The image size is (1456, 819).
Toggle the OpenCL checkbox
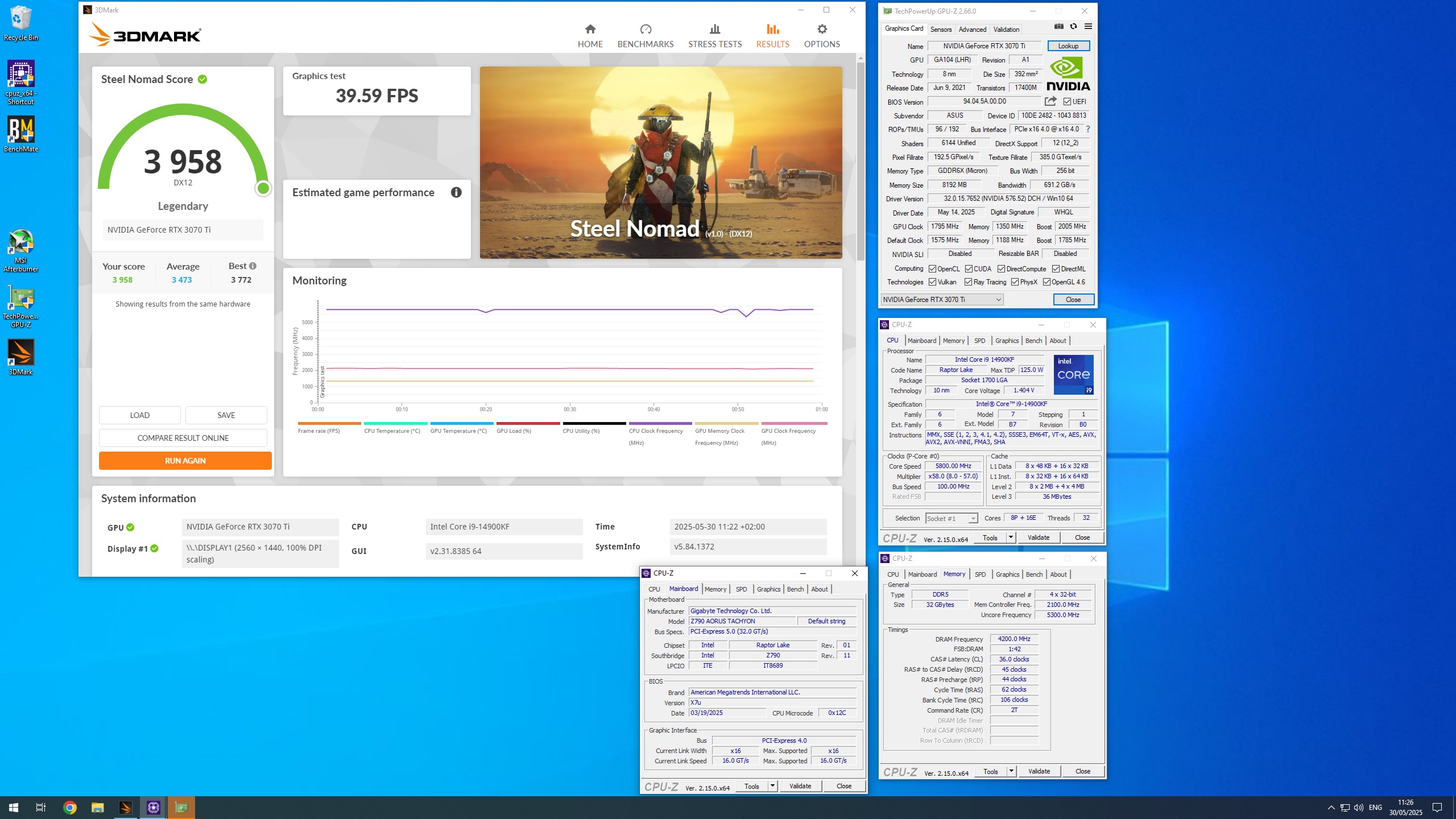coord(932,268)
